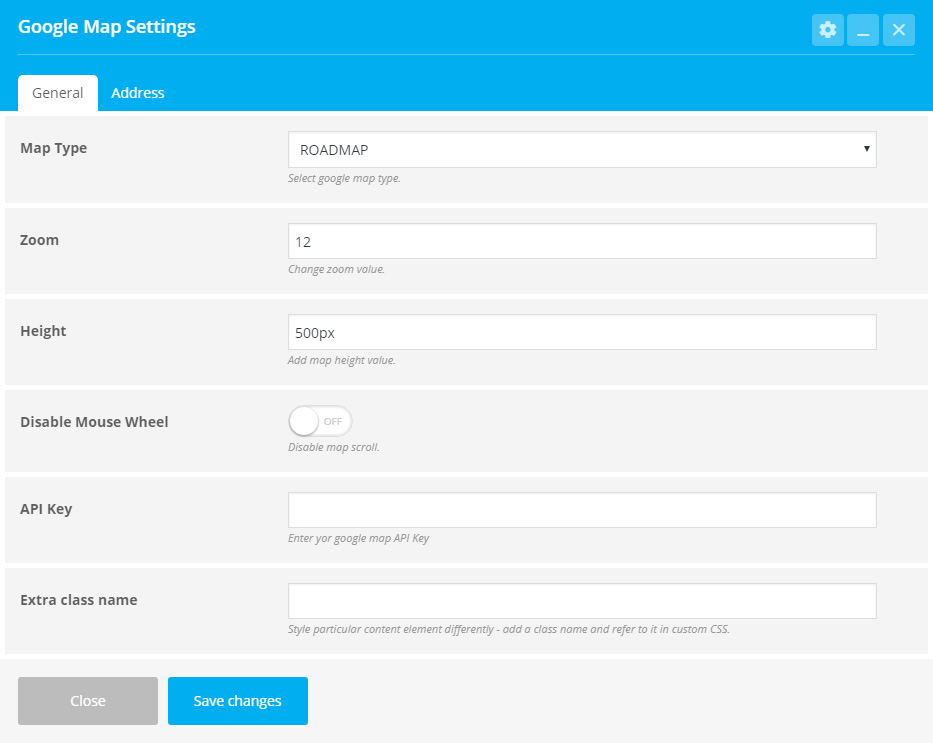
Task: Switch to the Address tab
Action: (137, 93)
